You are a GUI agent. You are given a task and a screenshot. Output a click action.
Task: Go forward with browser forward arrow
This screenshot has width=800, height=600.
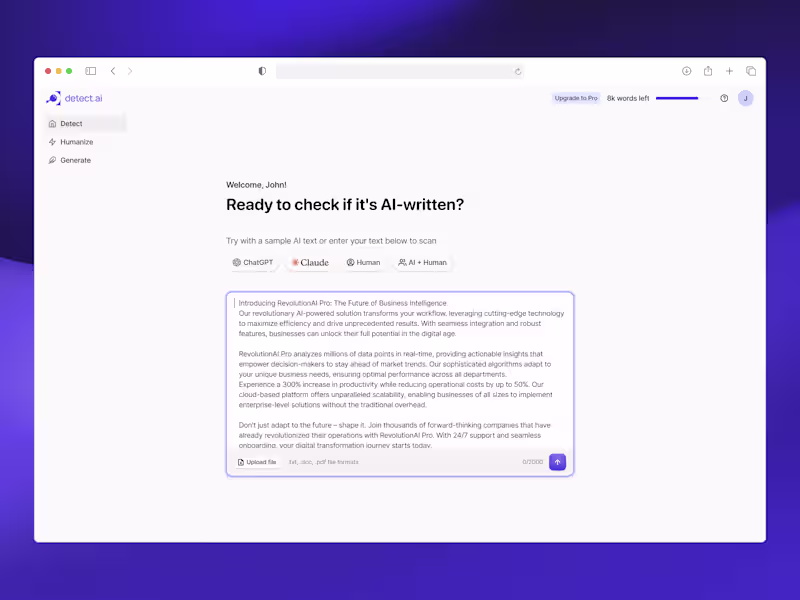[x=130, y=71]
